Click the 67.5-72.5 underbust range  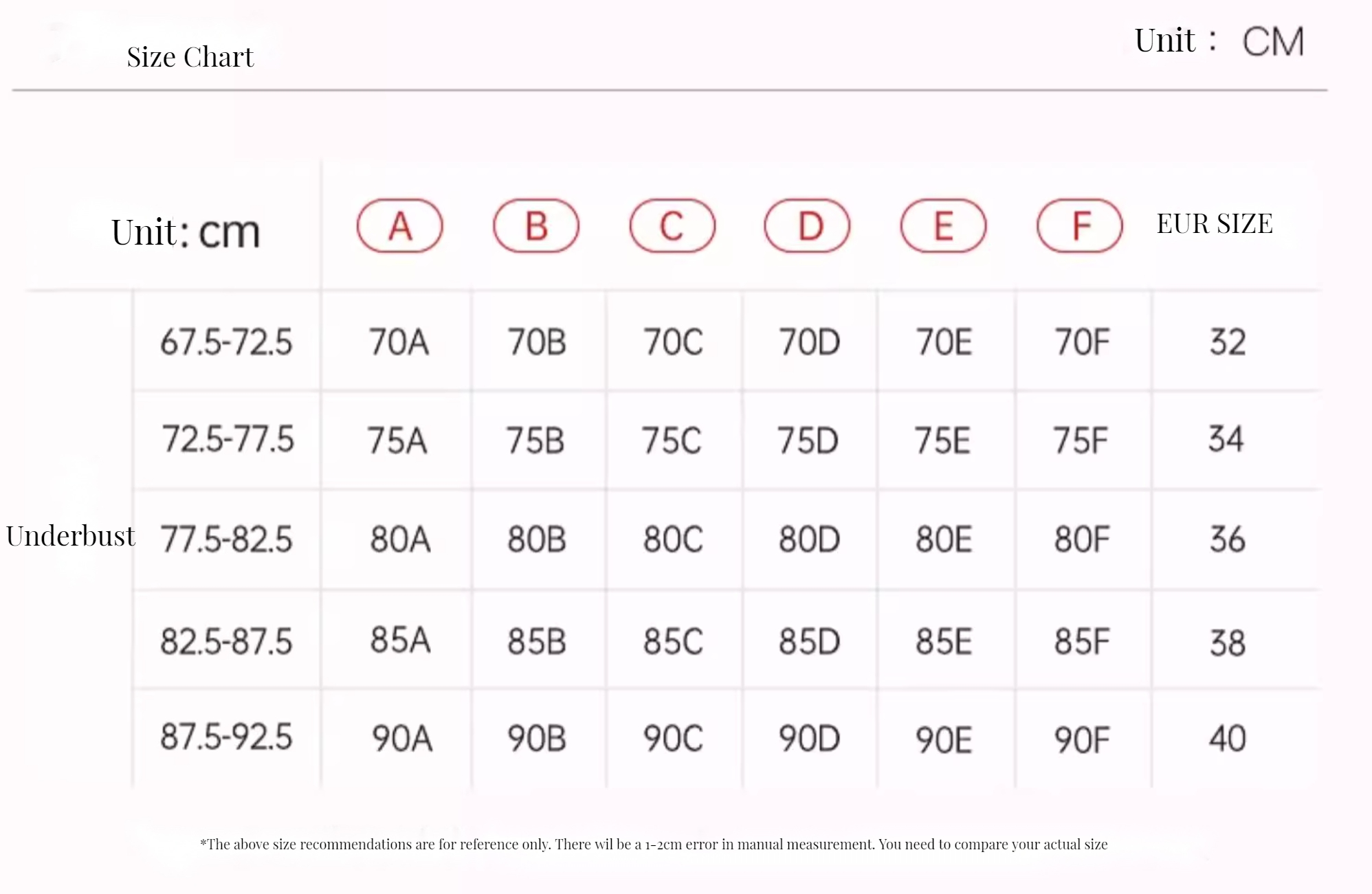[x=226, y=342]
